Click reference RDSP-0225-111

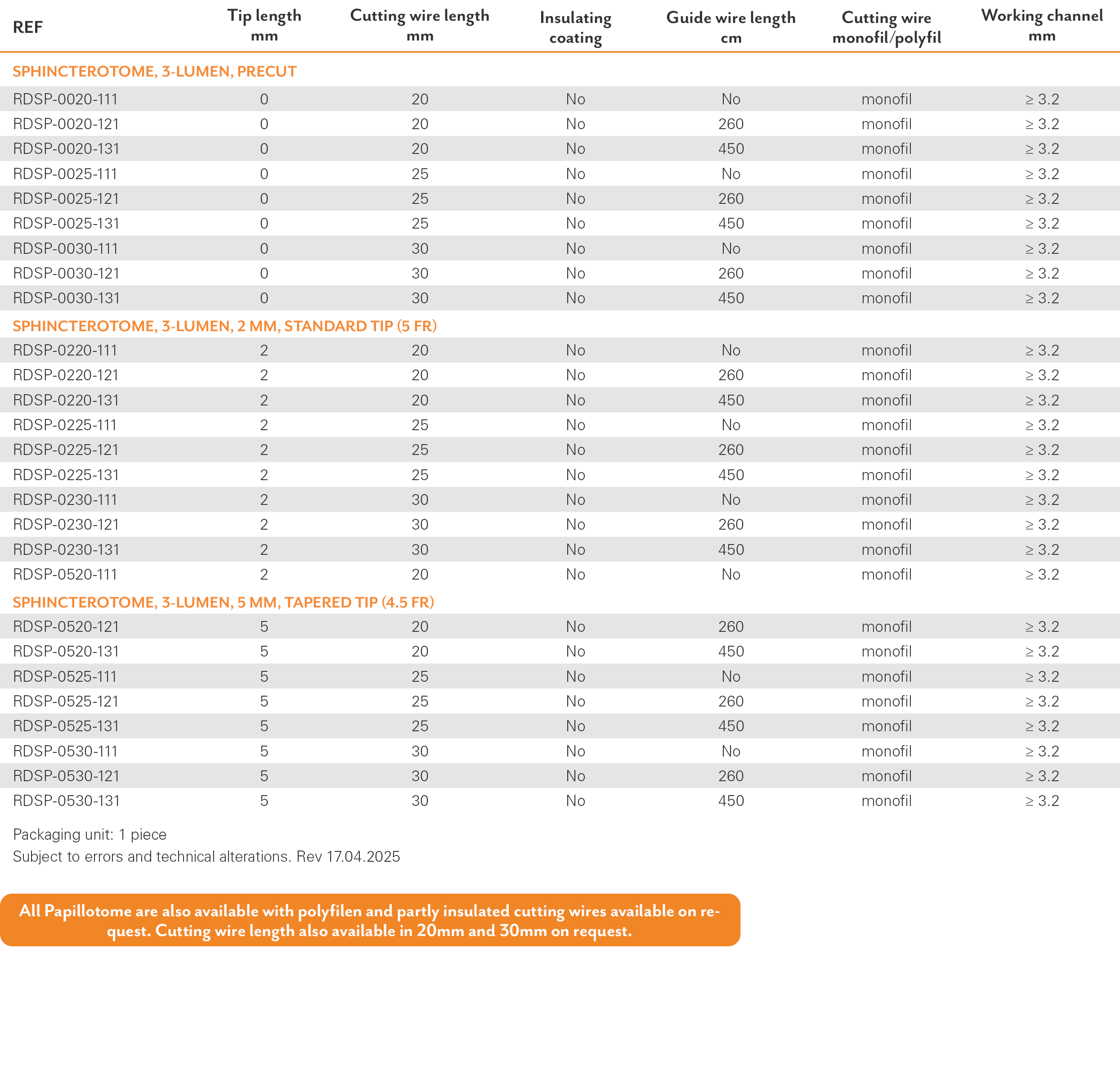65,425
